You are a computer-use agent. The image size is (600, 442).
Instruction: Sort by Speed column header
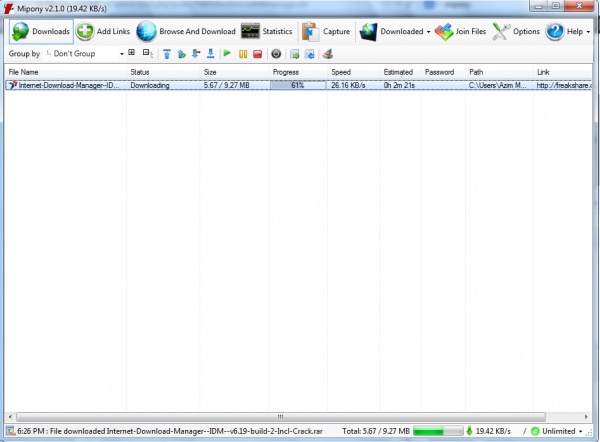tap(353, 72)
